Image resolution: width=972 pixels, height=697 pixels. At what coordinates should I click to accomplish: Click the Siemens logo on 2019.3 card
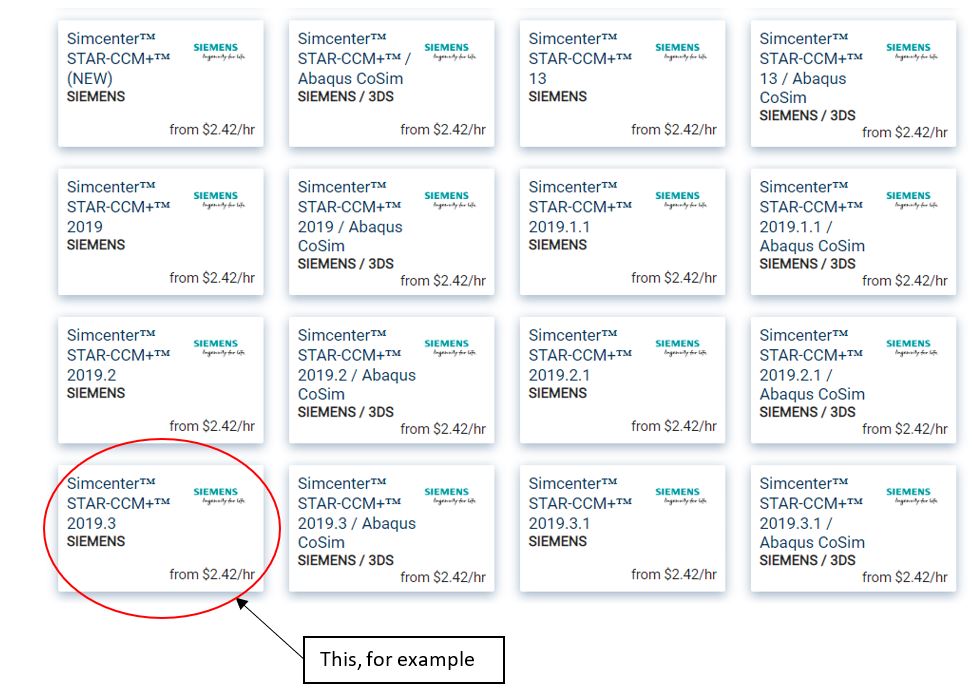coord(219,495)
